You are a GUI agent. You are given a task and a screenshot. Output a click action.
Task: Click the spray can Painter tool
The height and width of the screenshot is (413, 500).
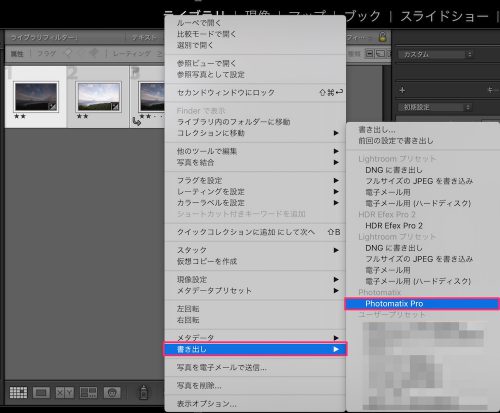(143, 393)
